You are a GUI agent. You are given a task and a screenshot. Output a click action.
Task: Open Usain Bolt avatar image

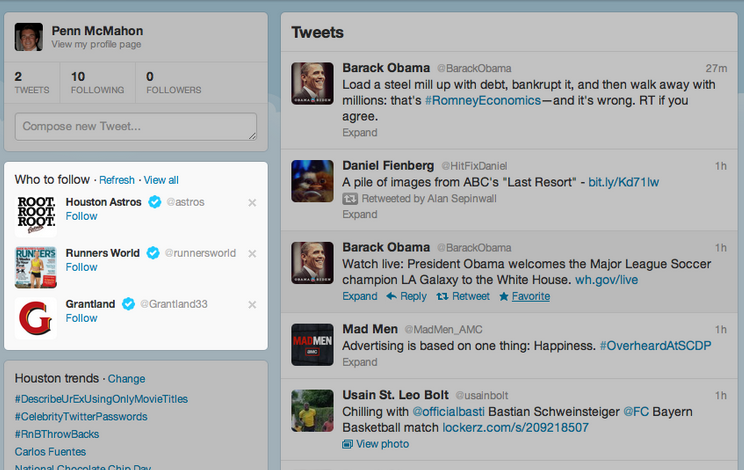[x=312, y=411]
